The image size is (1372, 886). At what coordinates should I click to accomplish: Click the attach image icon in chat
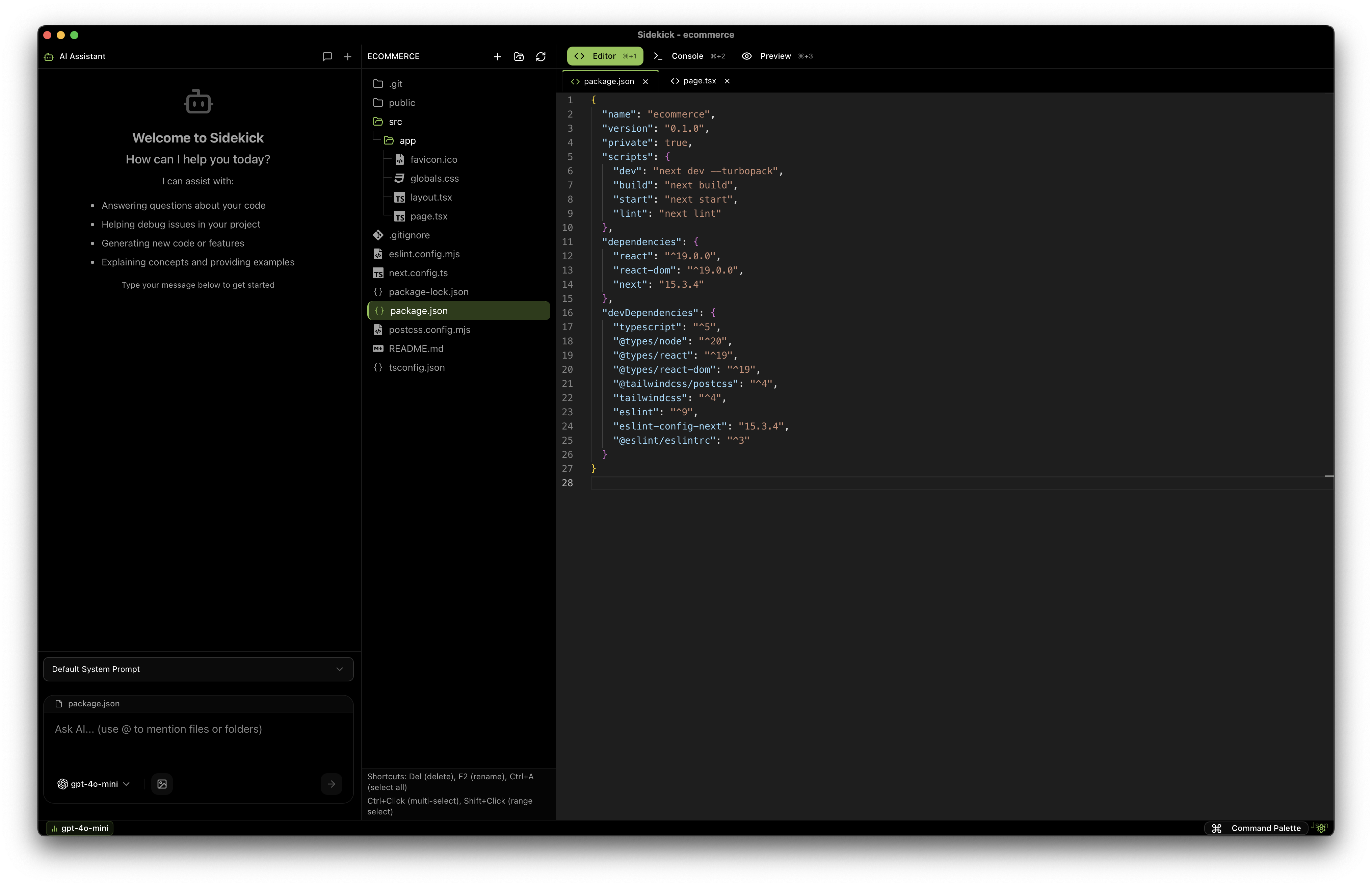click(x=162, y=784)
